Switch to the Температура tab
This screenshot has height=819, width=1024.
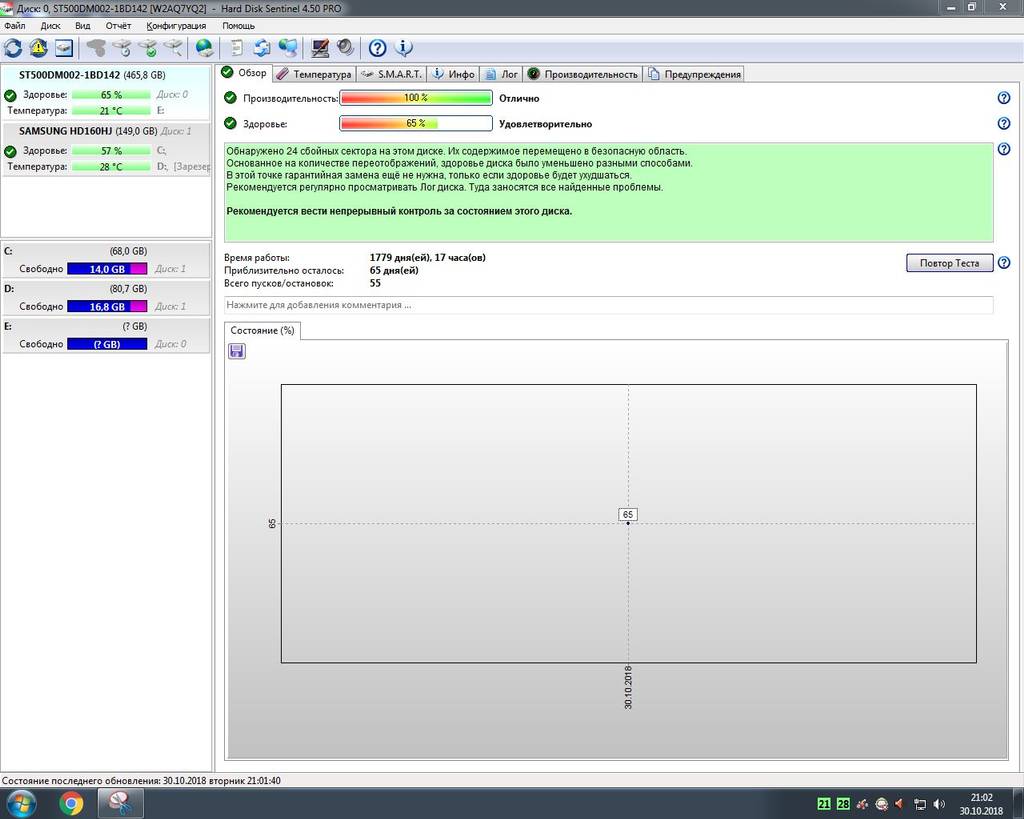314,74
